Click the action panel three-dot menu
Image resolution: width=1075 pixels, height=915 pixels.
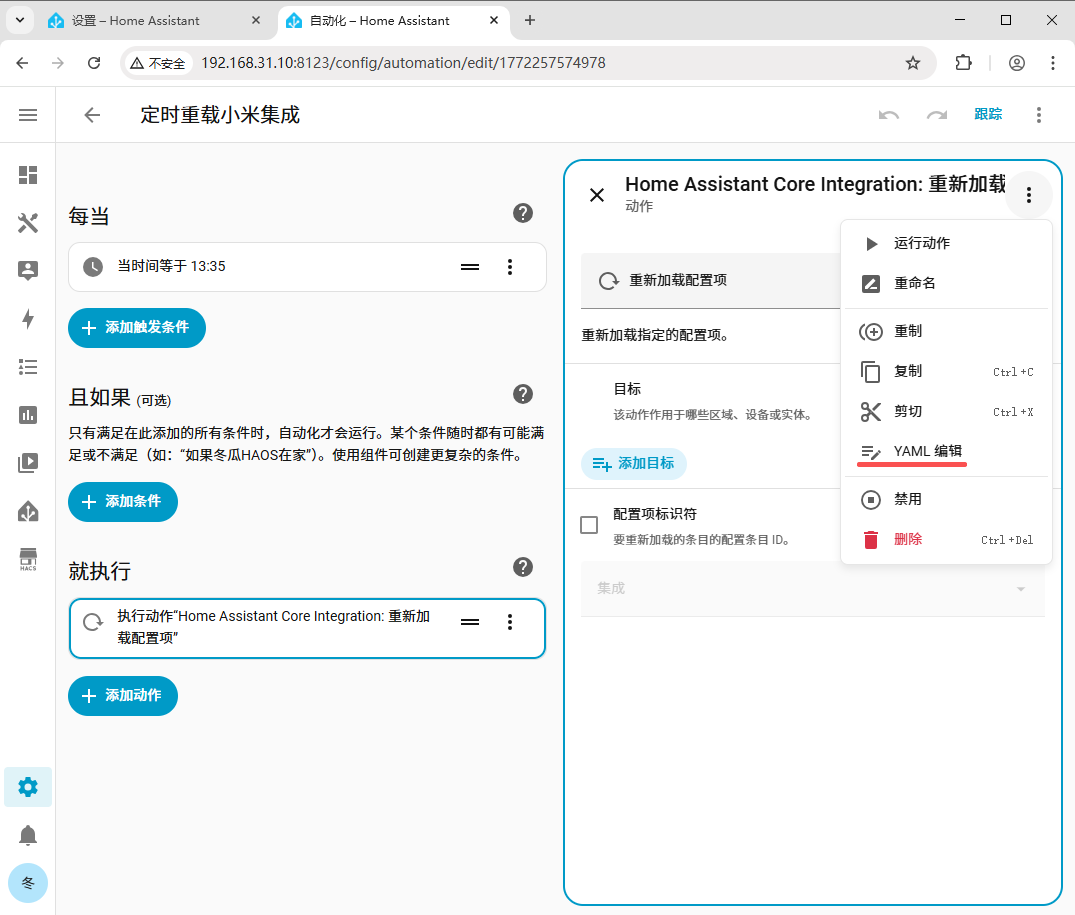tap(1028, 195)
